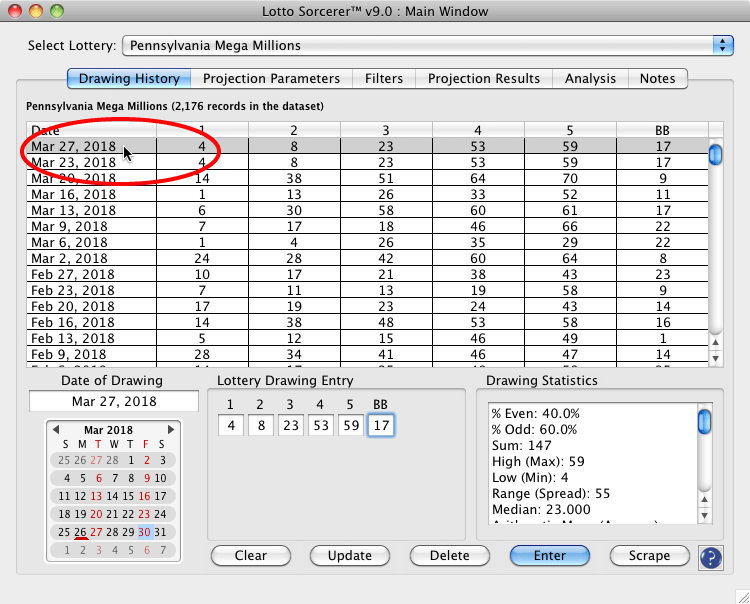Click the Range (Spread): 55 line
Image resolution: width=750 pixels, height=604 pixels.
(551, 493)
